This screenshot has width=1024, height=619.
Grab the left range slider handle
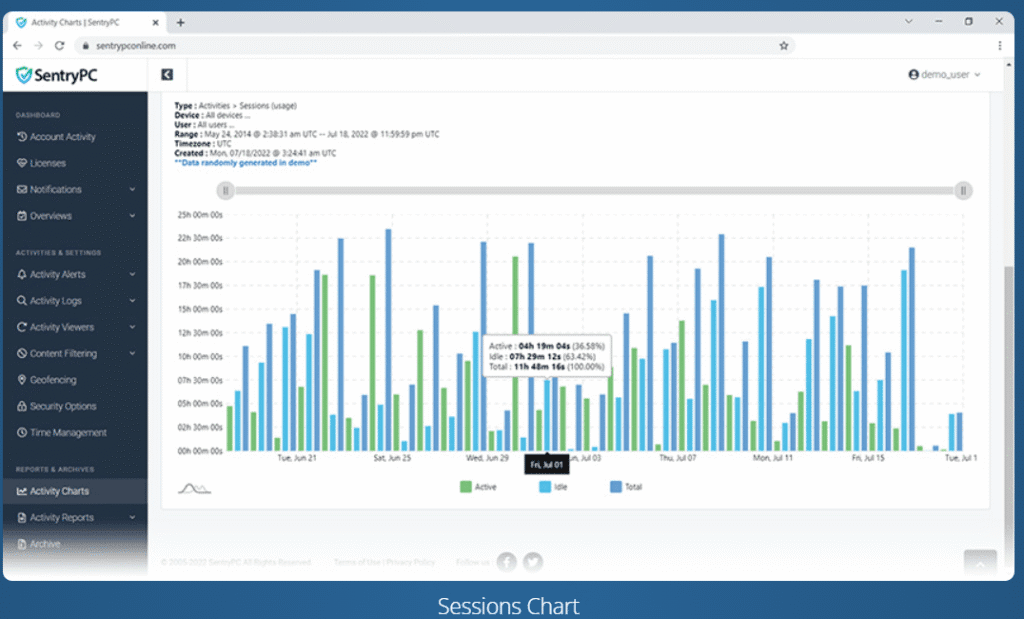coord(226,191)
